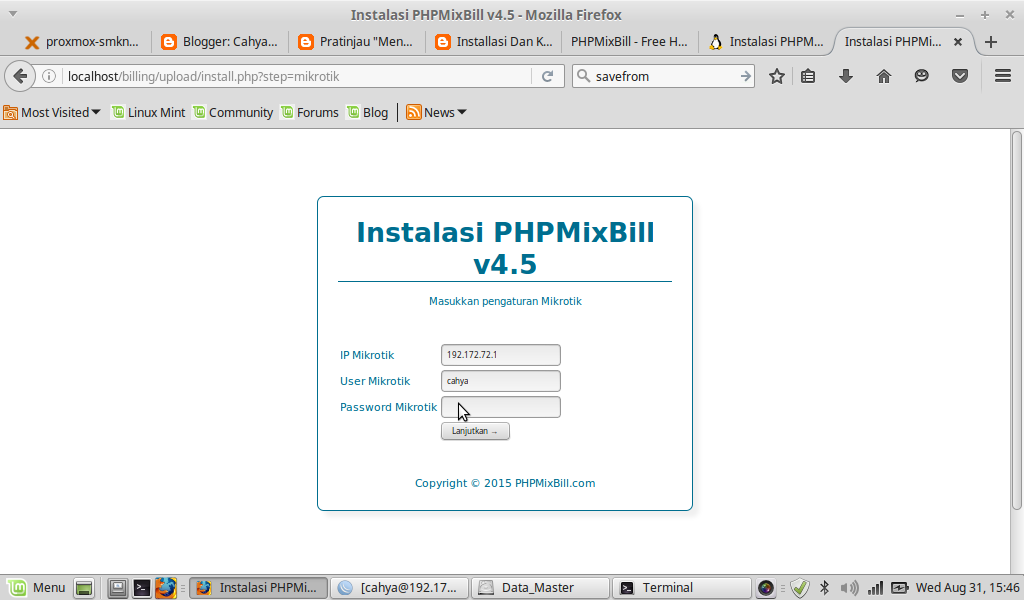Open the Linux Mint bookmark
Screen dimensions: 1024x600
148,112
